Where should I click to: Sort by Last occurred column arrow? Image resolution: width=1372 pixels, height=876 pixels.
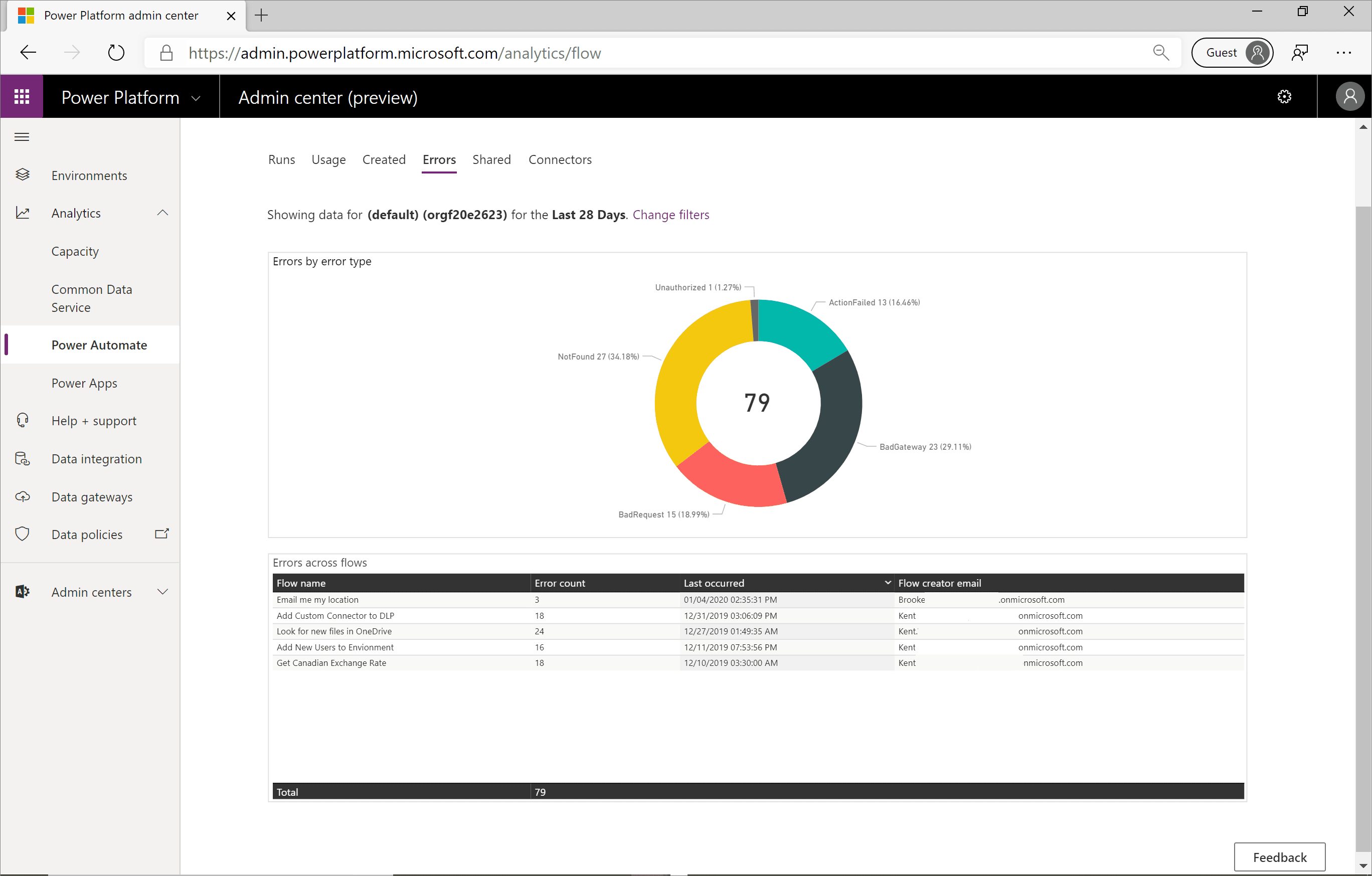click(x=887, y=582)
